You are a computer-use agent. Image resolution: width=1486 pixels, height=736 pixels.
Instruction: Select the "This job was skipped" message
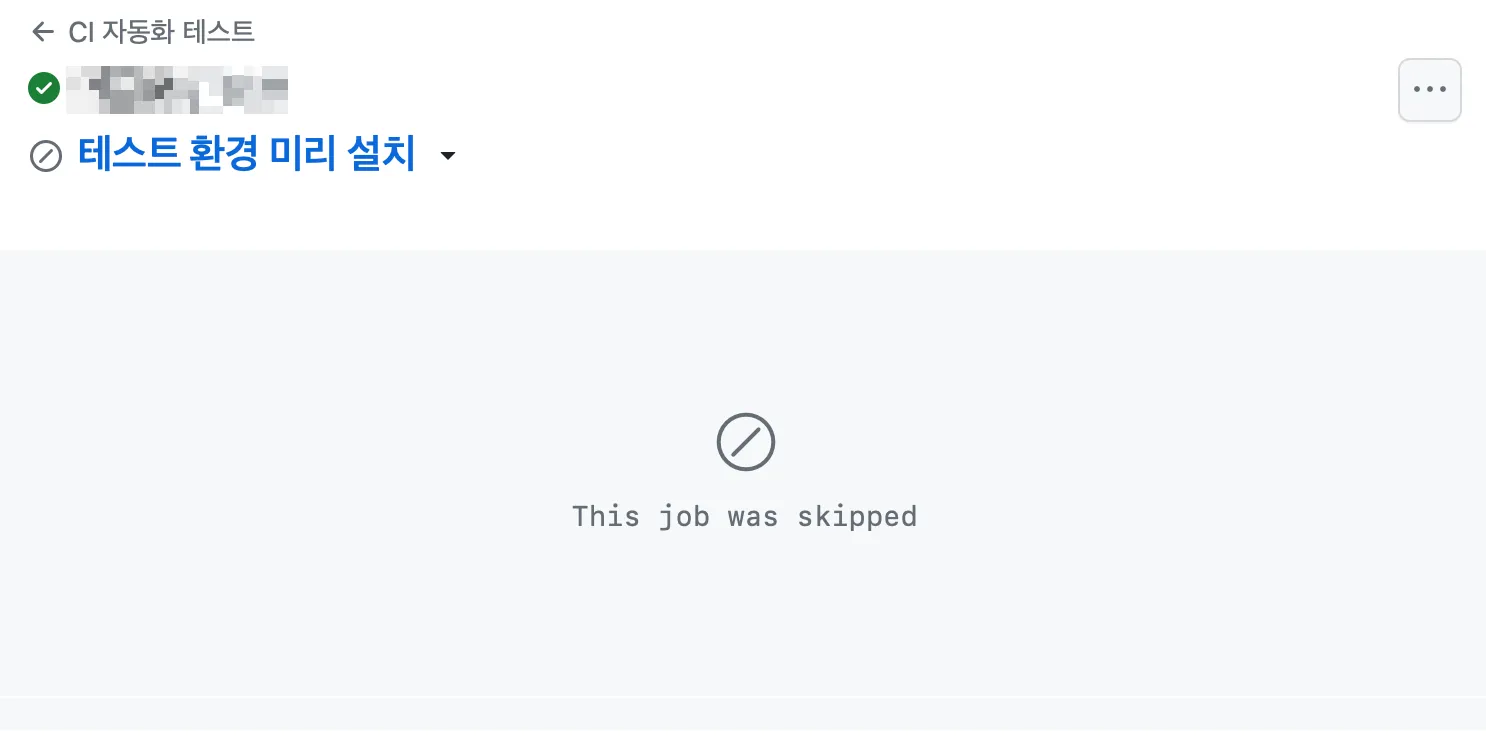coord(744,516)
